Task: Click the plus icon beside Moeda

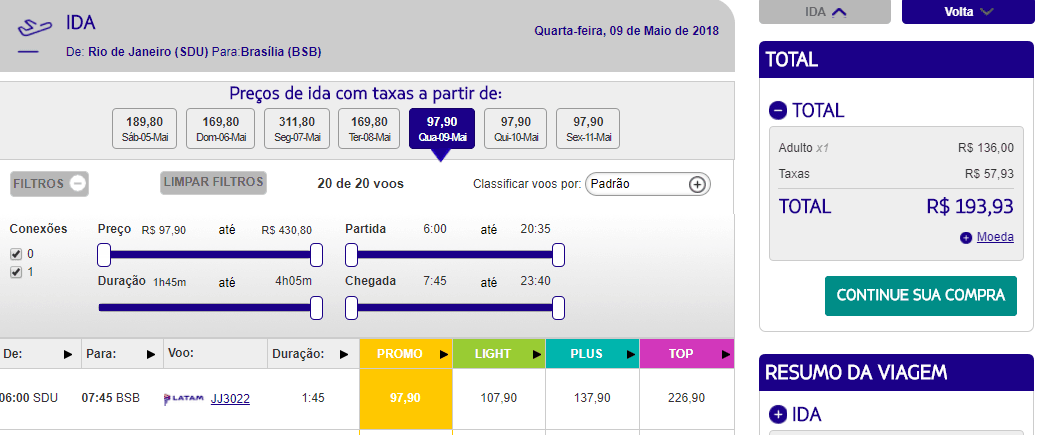Action: pos(966,238)
